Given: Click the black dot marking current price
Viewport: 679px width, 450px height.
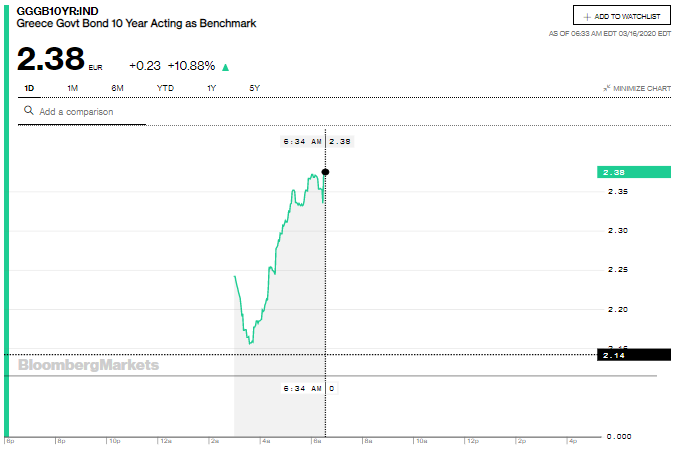Looking at the screenshot, I should tap(325, 172).
